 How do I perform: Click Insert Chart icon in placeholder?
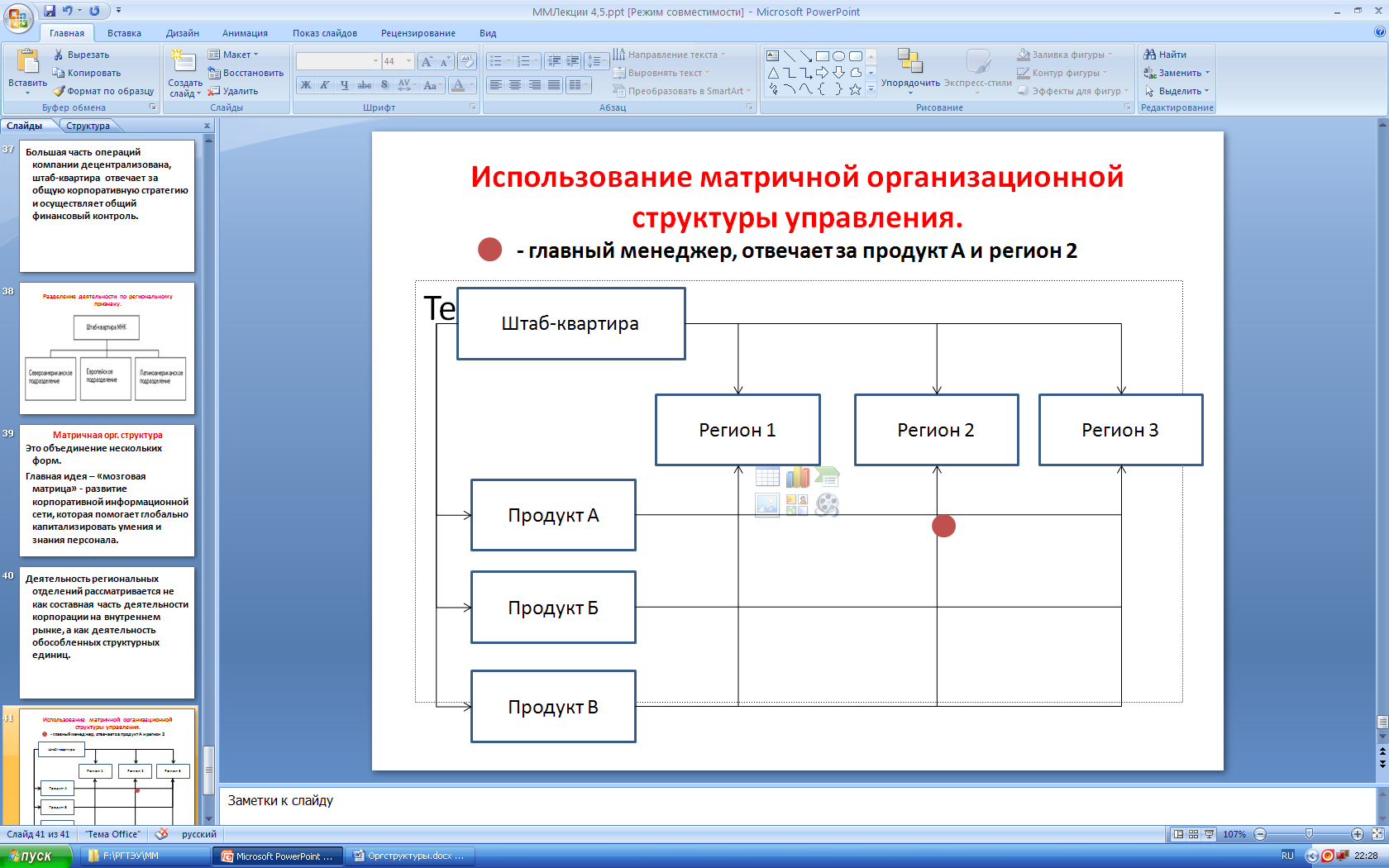[797, 477]
